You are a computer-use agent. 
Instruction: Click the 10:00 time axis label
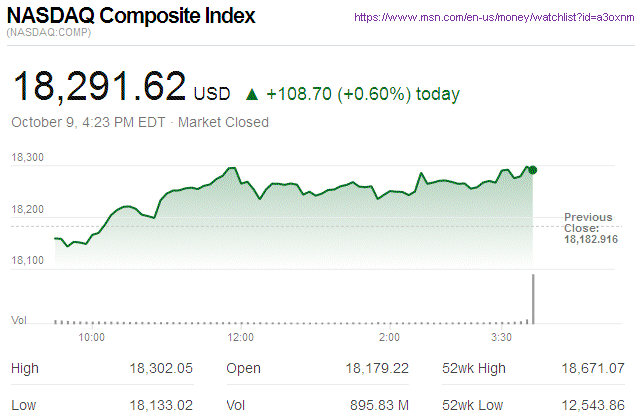(92, 338)
